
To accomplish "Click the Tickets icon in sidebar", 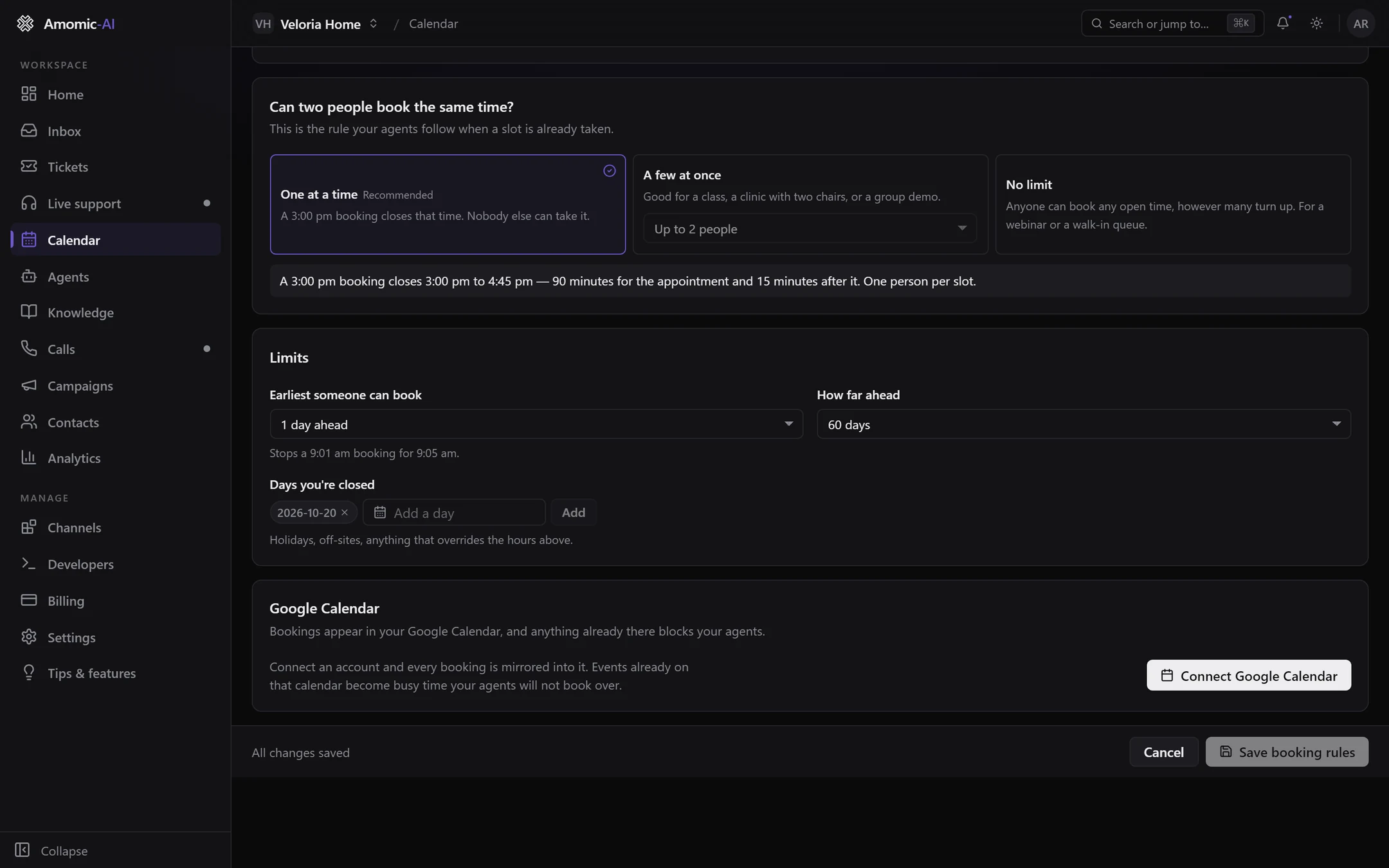I will 28,167.
